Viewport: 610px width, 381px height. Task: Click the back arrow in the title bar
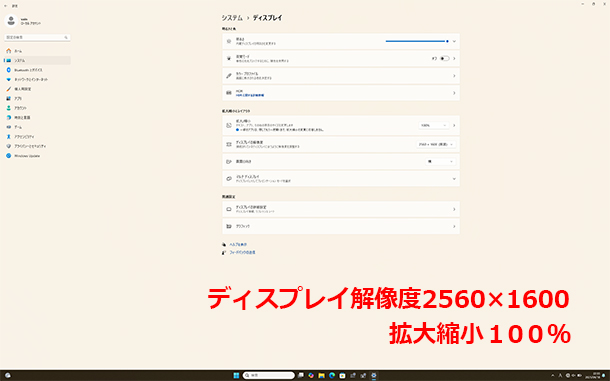click(x=5, y=6)
